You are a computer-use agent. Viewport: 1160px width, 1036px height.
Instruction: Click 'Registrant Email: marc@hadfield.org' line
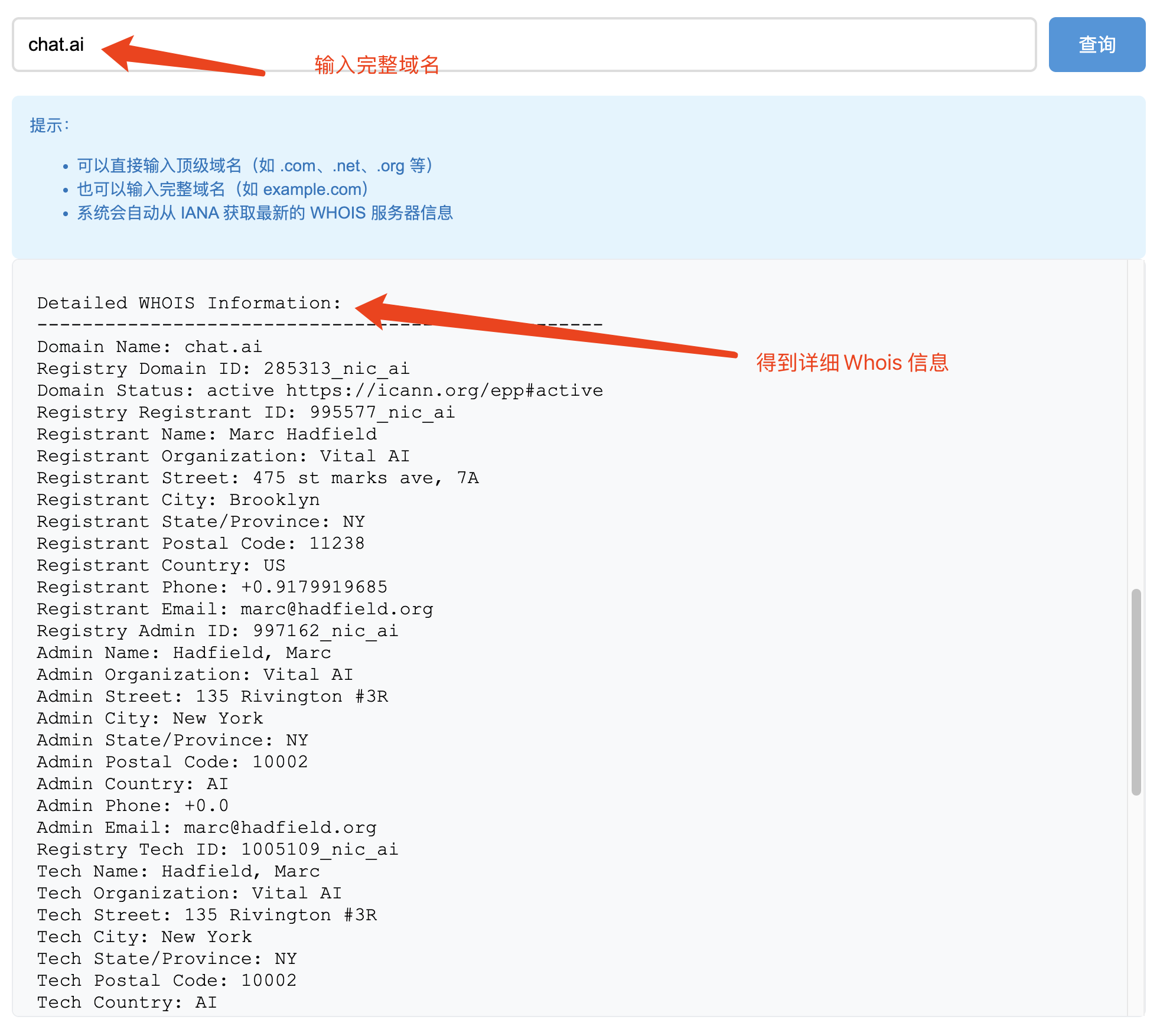click(x=235, y=609)
